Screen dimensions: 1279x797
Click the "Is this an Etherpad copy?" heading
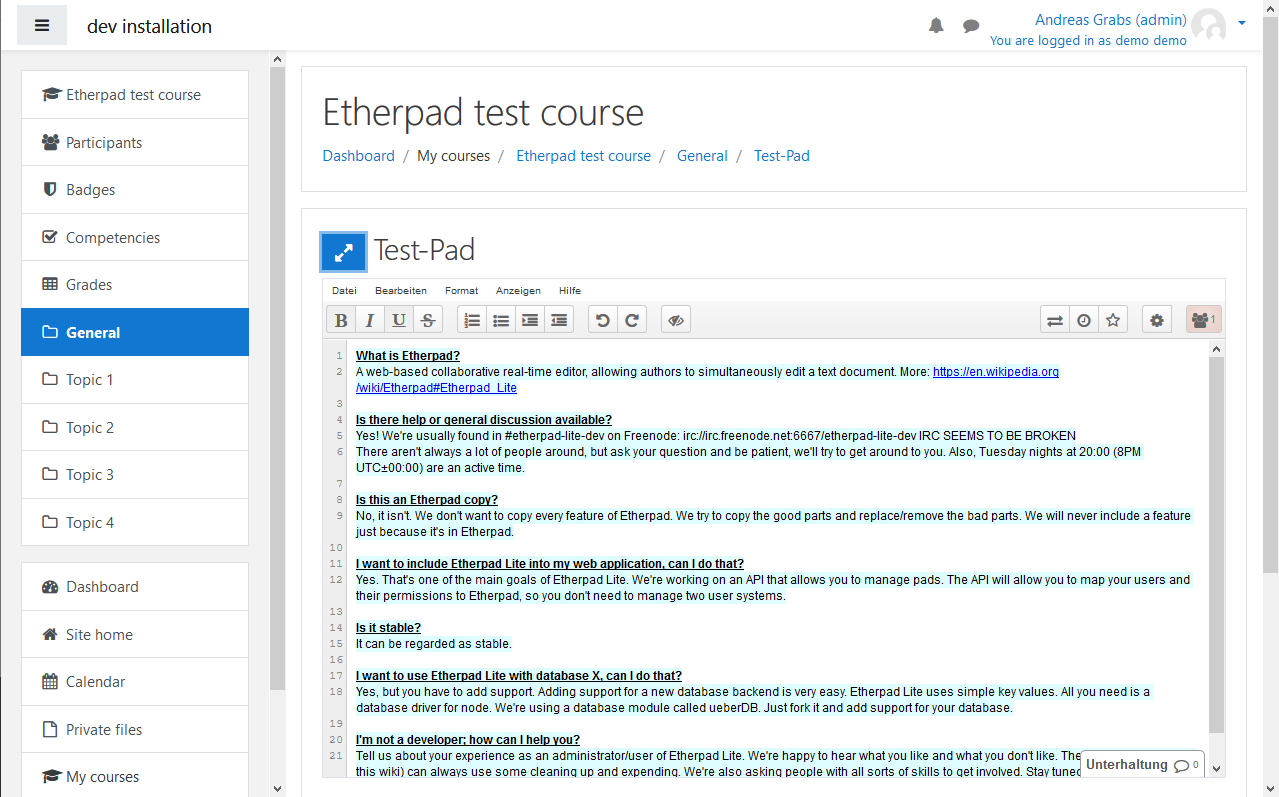pyautogui.click(x=427, y=500)
